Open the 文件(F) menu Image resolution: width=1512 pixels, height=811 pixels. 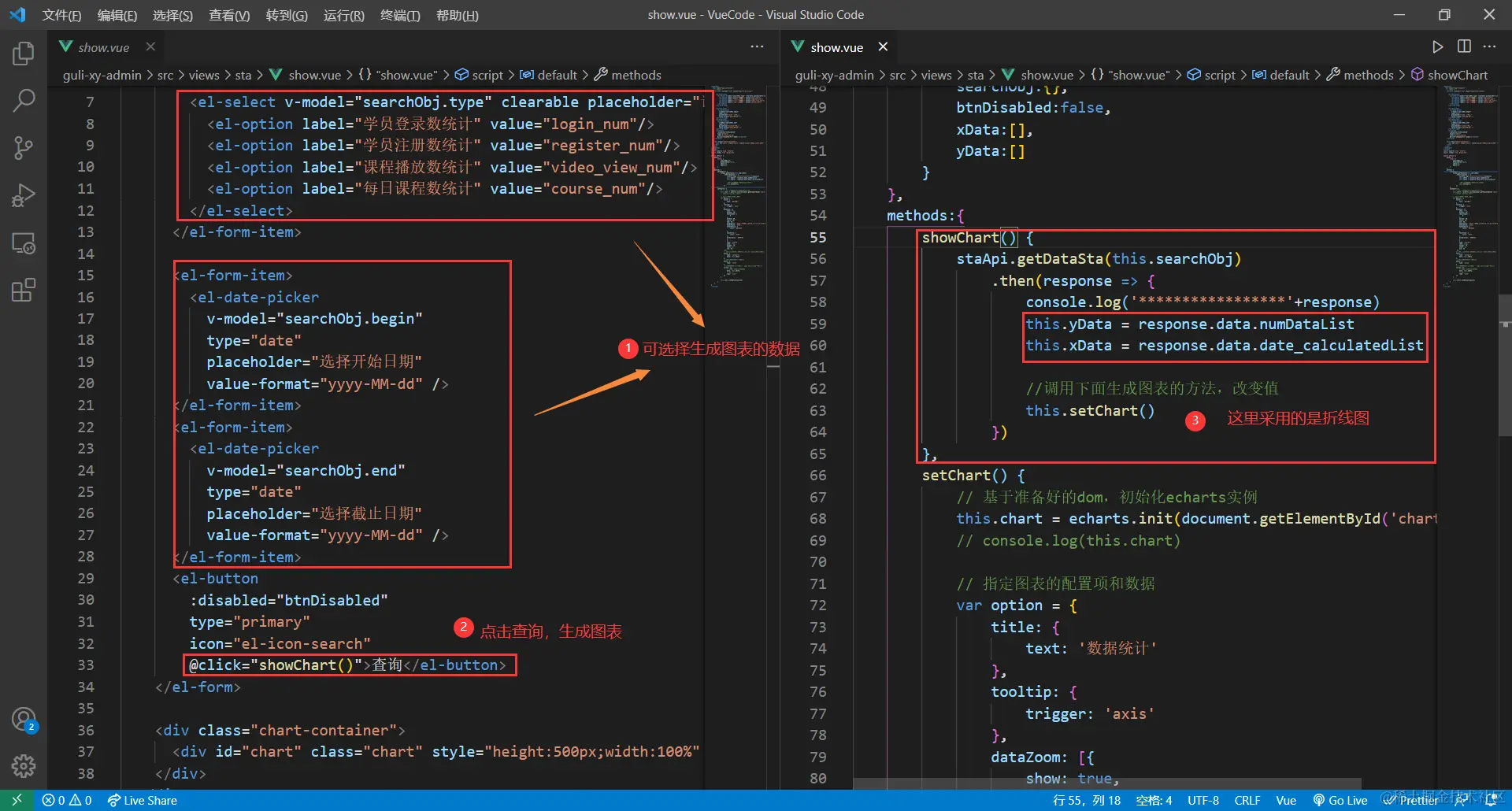[x=61, y=15]
